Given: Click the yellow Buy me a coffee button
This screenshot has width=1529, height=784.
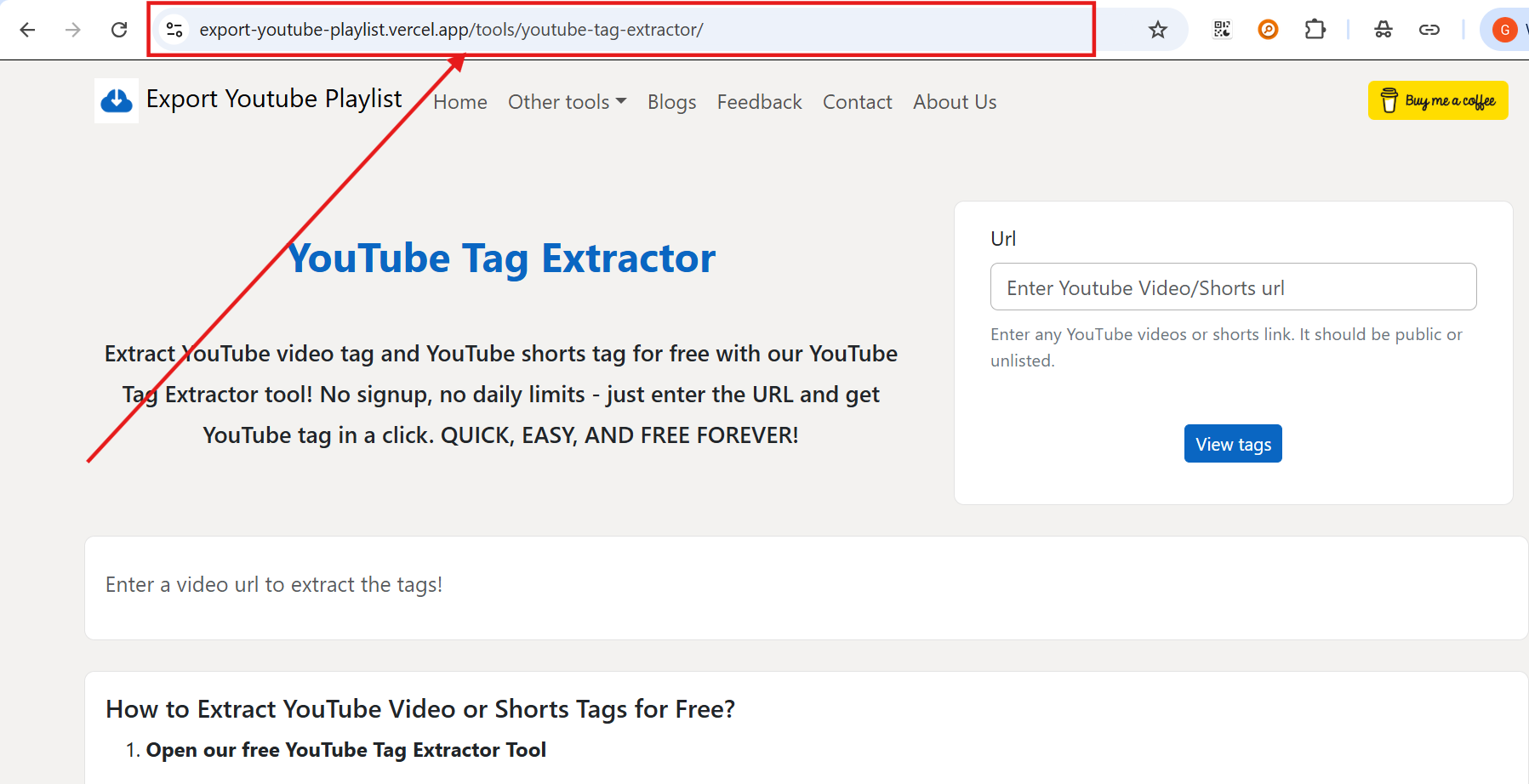Looking at the screenshot, I should [1437, 100].
